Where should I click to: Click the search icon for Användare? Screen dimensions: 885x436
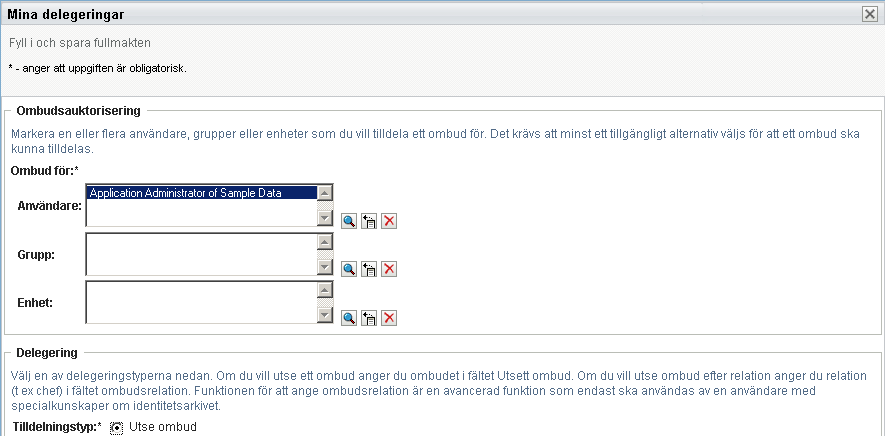point(349,221)
